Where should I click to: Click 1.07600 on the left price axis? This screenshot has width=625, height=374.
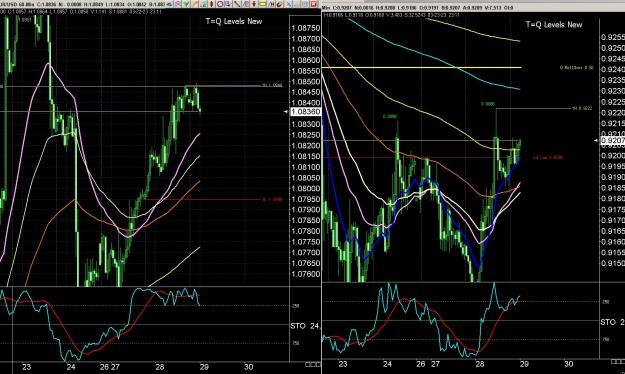[x=306, y=274]
